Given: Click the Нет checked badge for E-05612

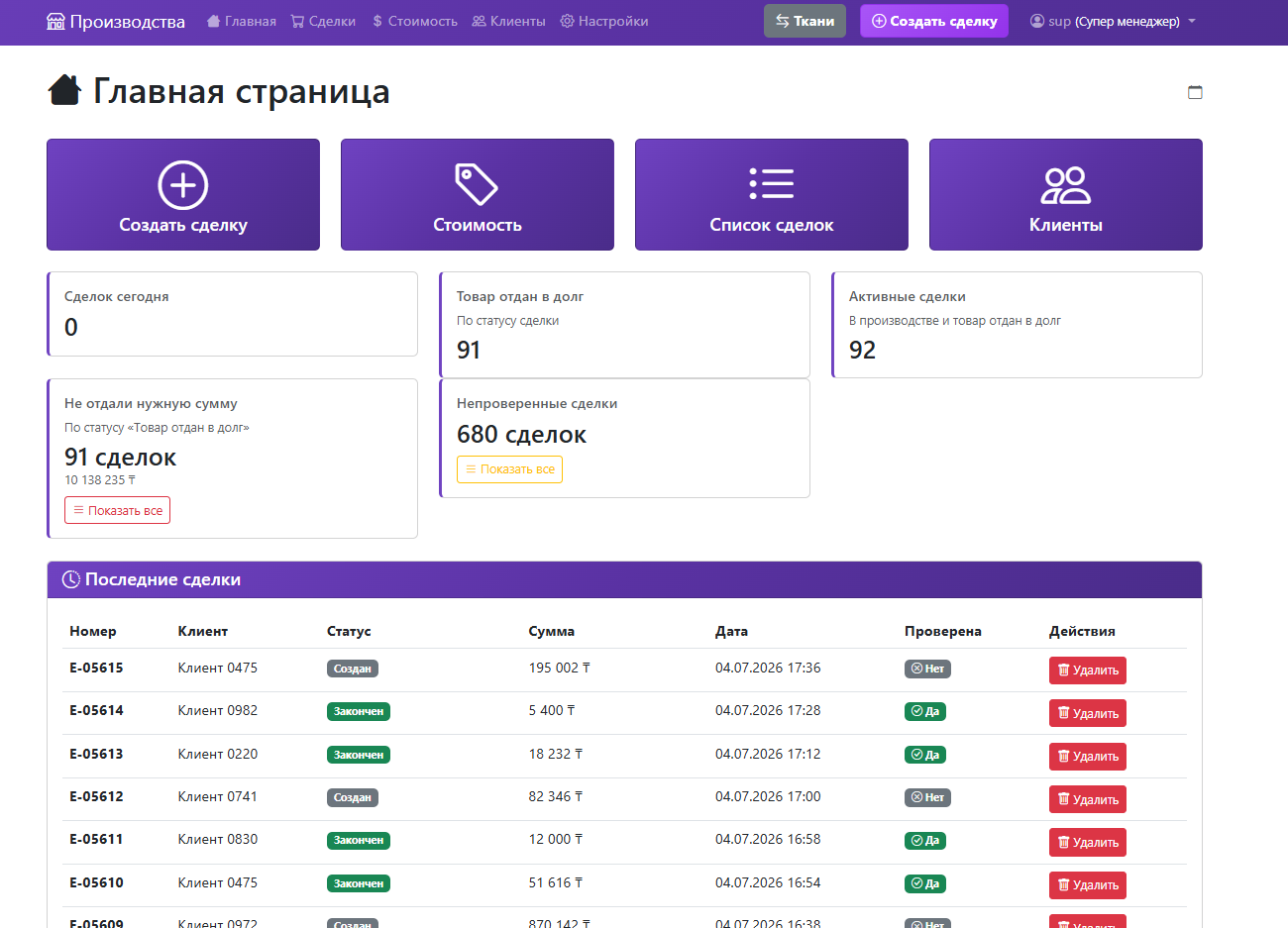Looking at the screenshot, I should pos(927,797).
